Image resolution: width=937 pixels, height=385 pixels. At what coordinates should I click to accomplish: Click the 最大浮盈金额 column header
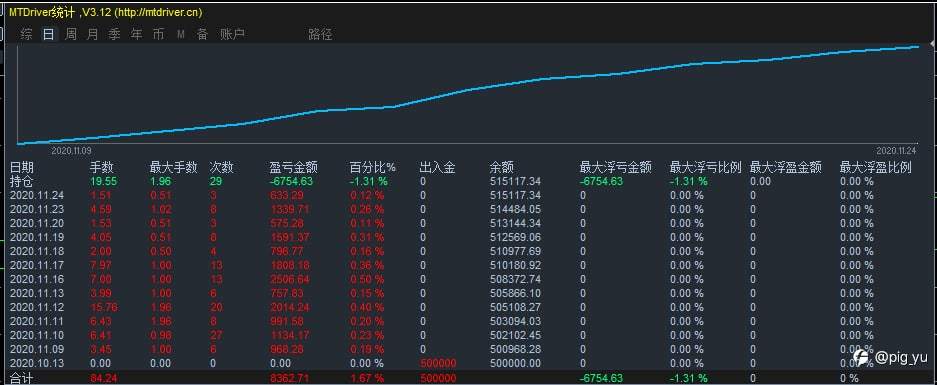click(786, 168)
